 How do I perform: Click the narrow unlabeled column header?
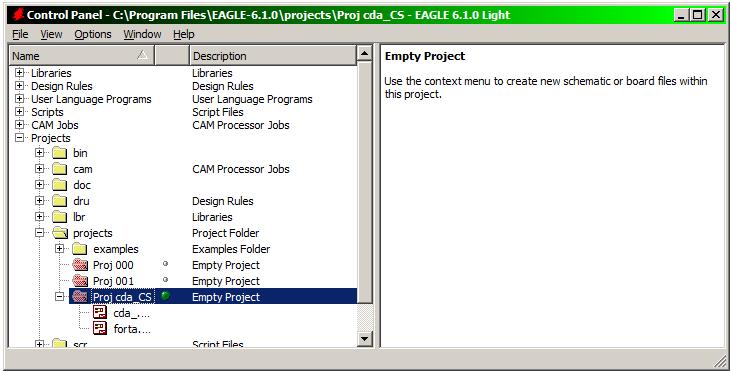click(x=172, y=56)
